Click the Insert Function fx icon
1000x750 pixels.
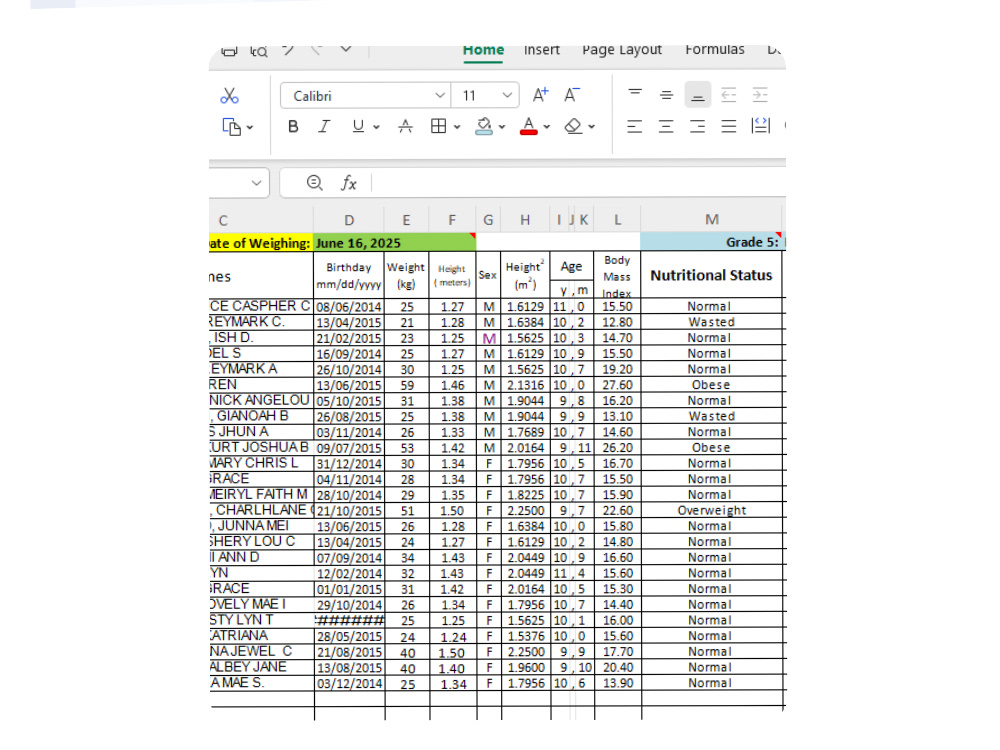pos(348,184)
